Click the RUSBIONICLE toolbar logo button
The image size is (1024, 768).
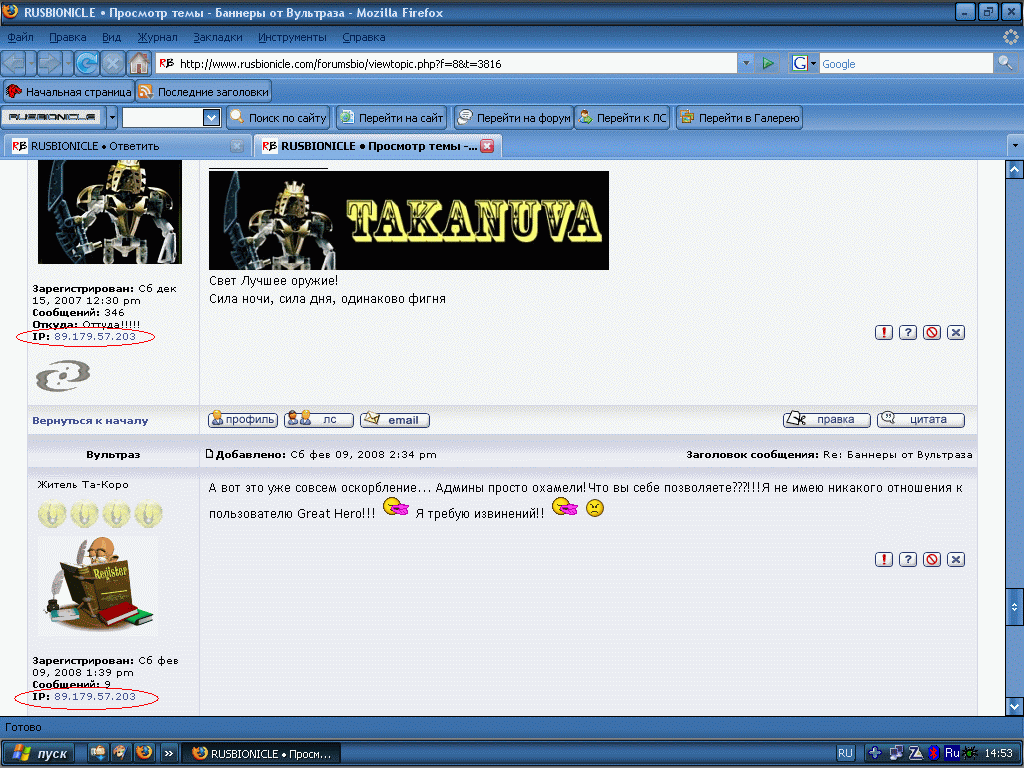coord(52,118)
